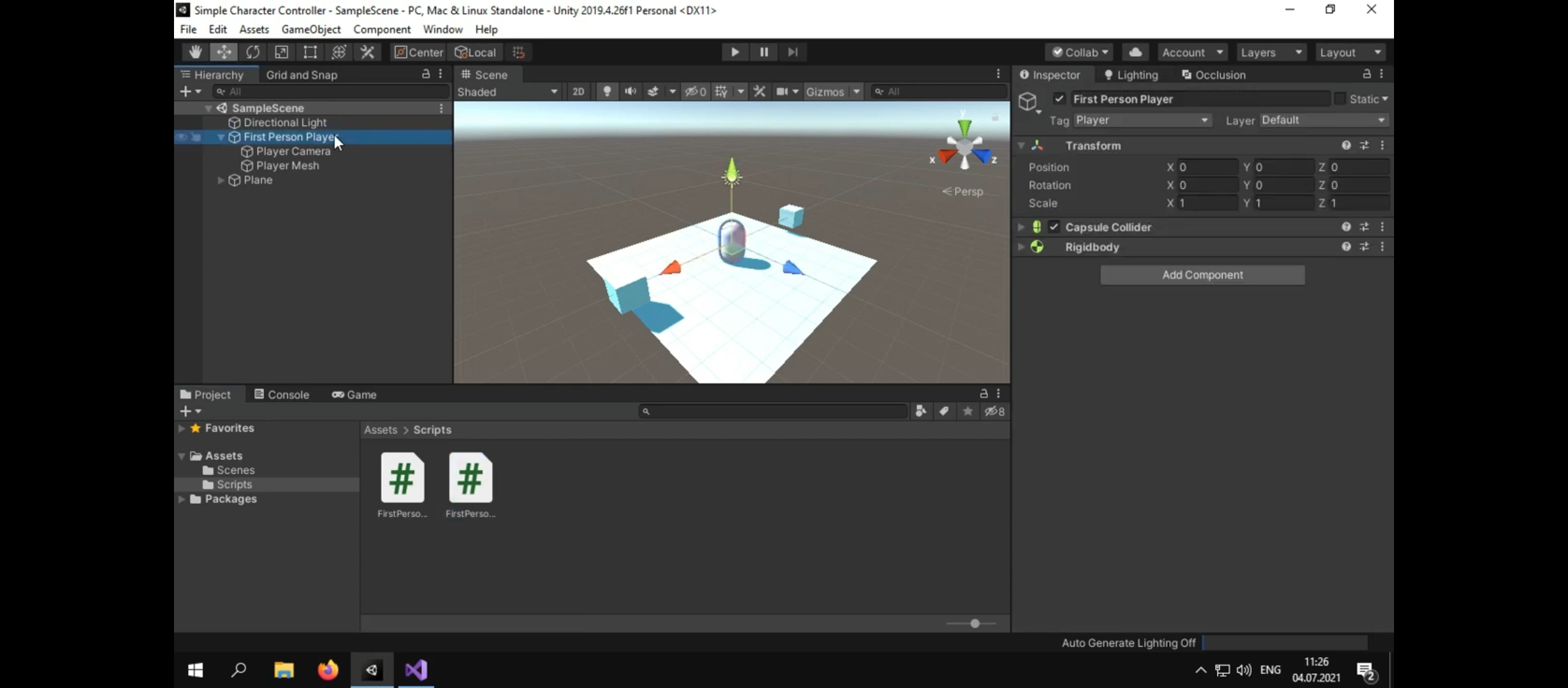Viewport: 1568px width, 688px height.
Task: Expand the Packages folder
Action: click(x=182, y=499)
